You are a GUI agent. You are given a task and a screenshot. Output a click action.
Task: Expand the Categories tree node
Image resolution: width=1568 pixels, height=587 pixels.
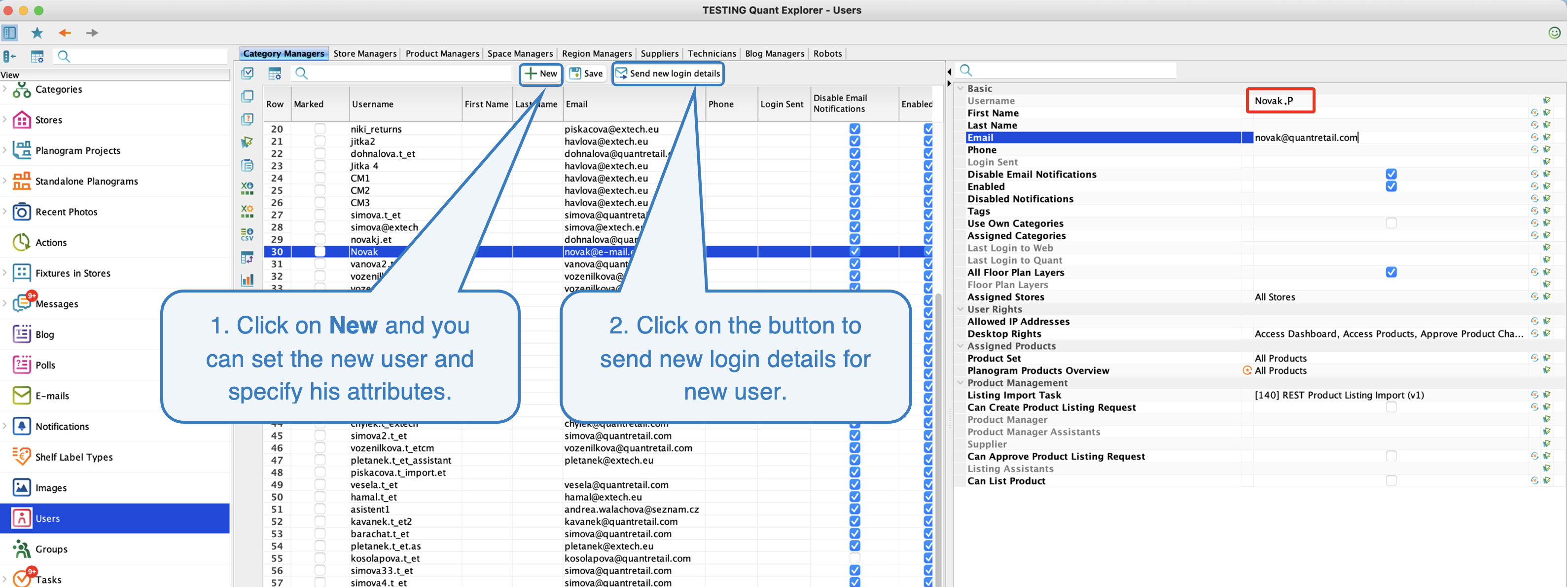(x=5, y=89)
